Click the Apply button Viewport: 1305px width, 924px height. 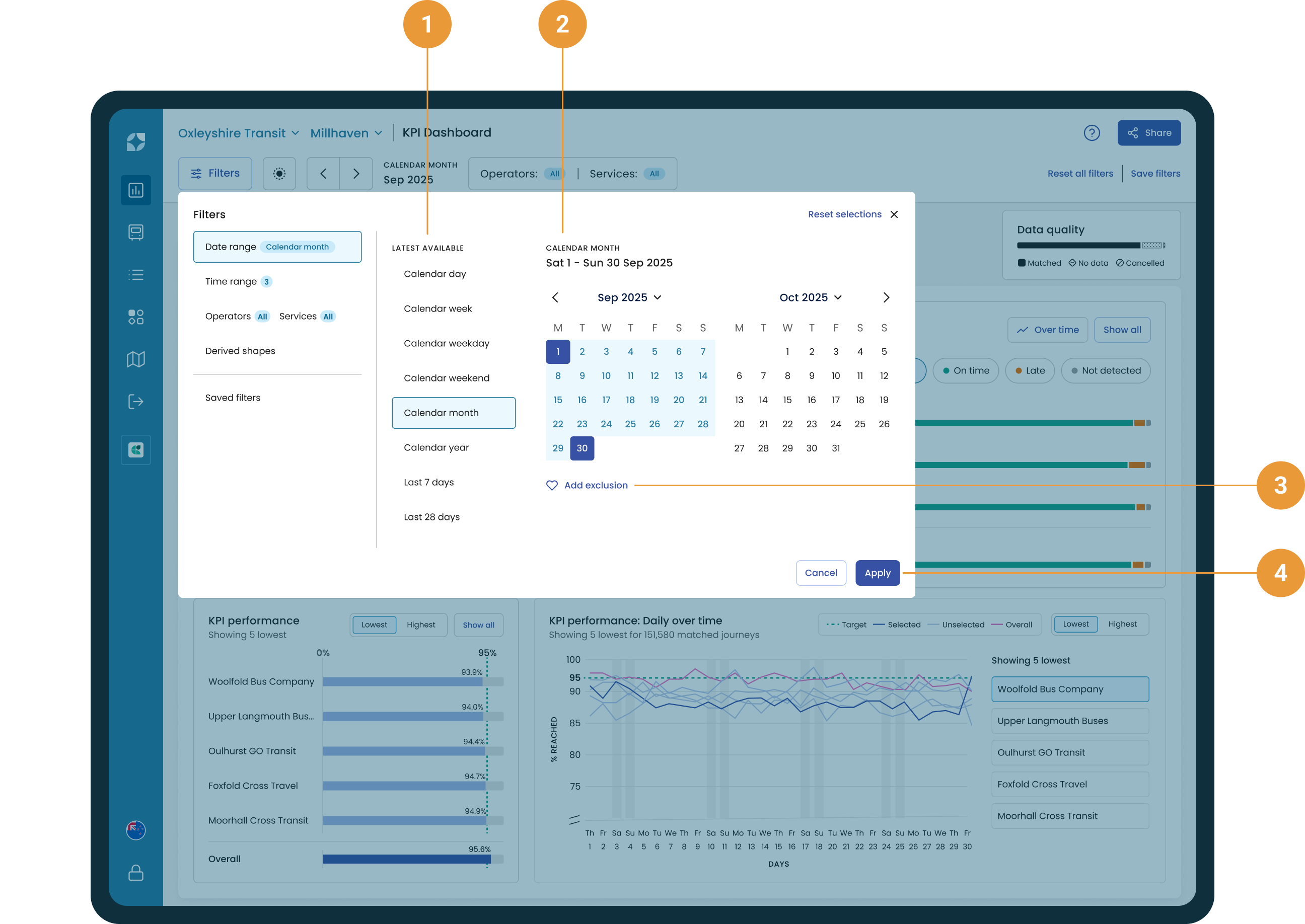pyautogui.click(x=877, y=573)
